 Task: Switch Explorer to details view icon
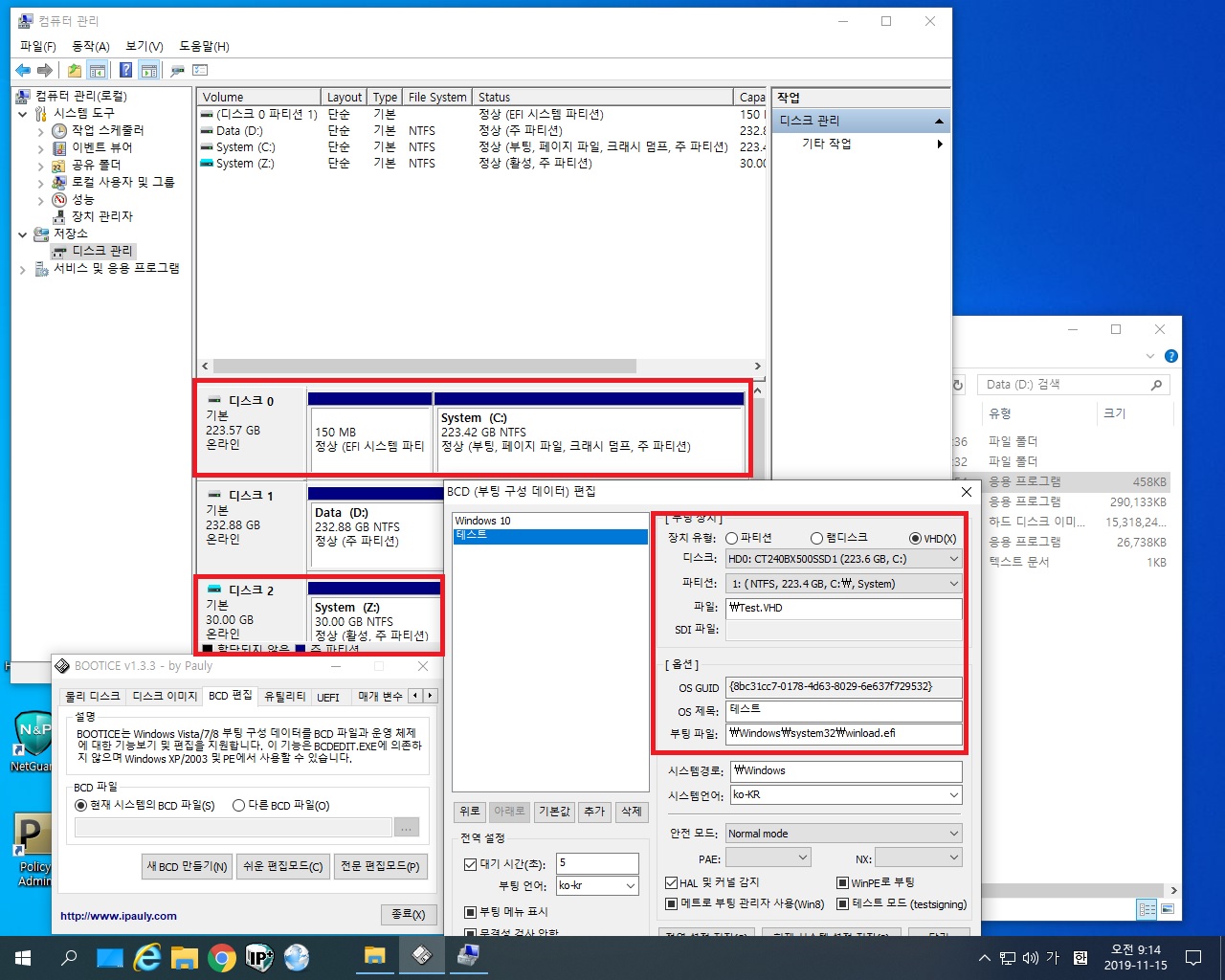[1147, 909]
